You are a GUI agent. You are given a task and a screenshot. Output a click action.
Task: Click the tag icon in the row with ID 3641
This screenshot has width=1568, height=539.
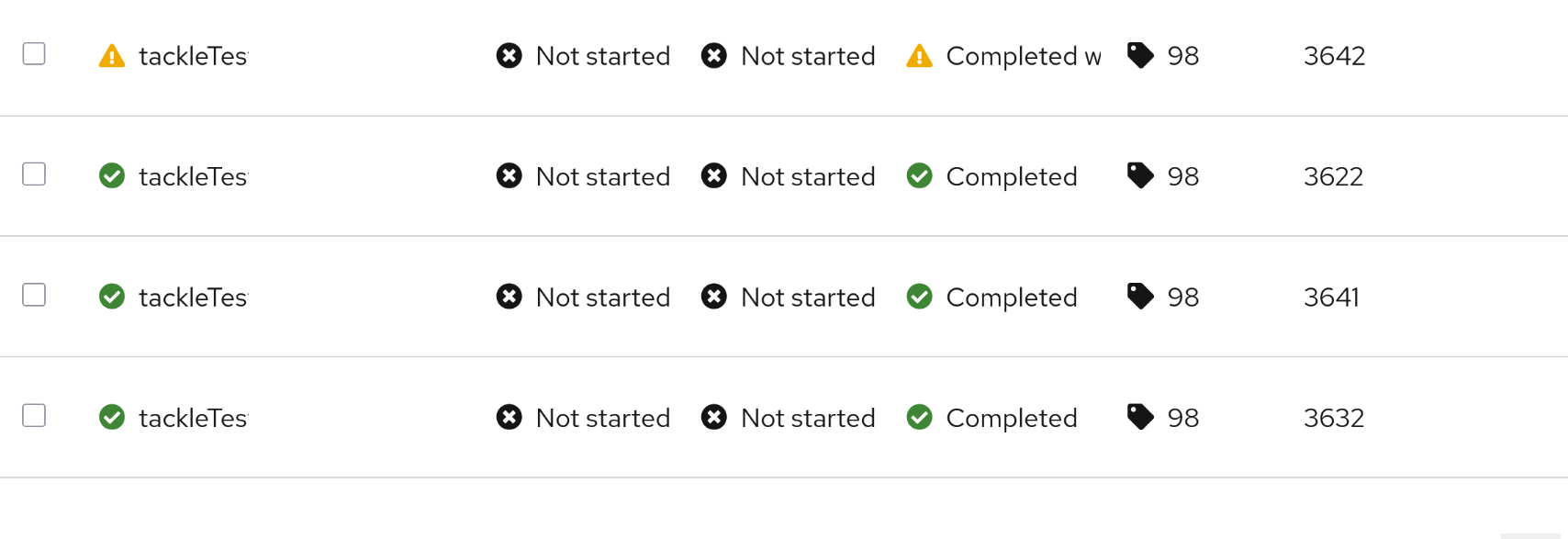[1140, 297]
